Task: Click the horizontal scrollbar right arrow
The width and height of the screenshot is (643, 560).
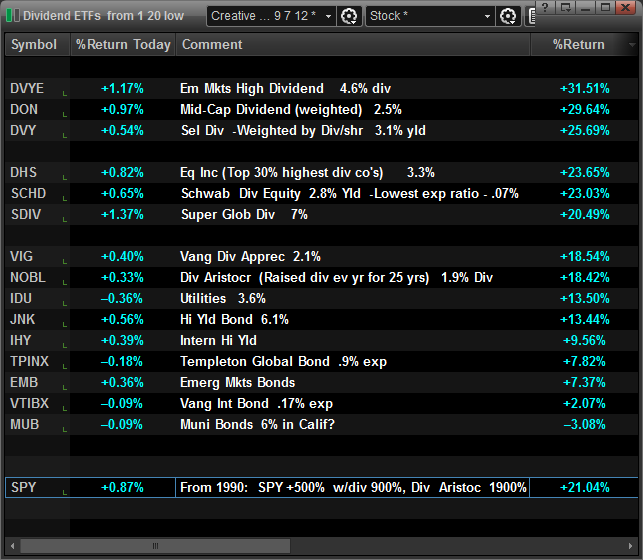Action: coord(630,546)
